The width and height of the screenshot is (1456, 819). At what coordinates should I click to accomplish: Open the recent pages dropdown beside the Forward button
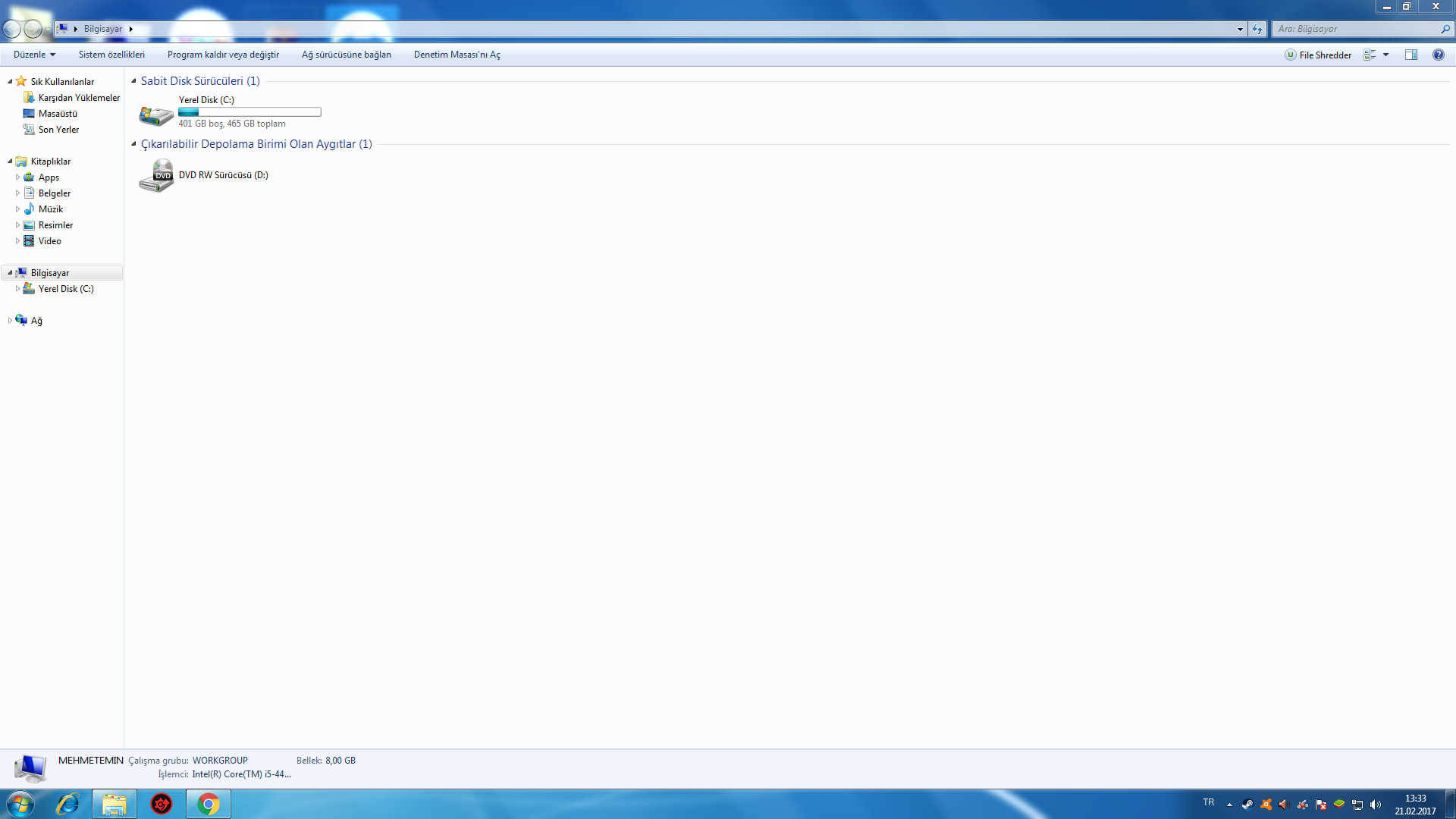point(48,29)
